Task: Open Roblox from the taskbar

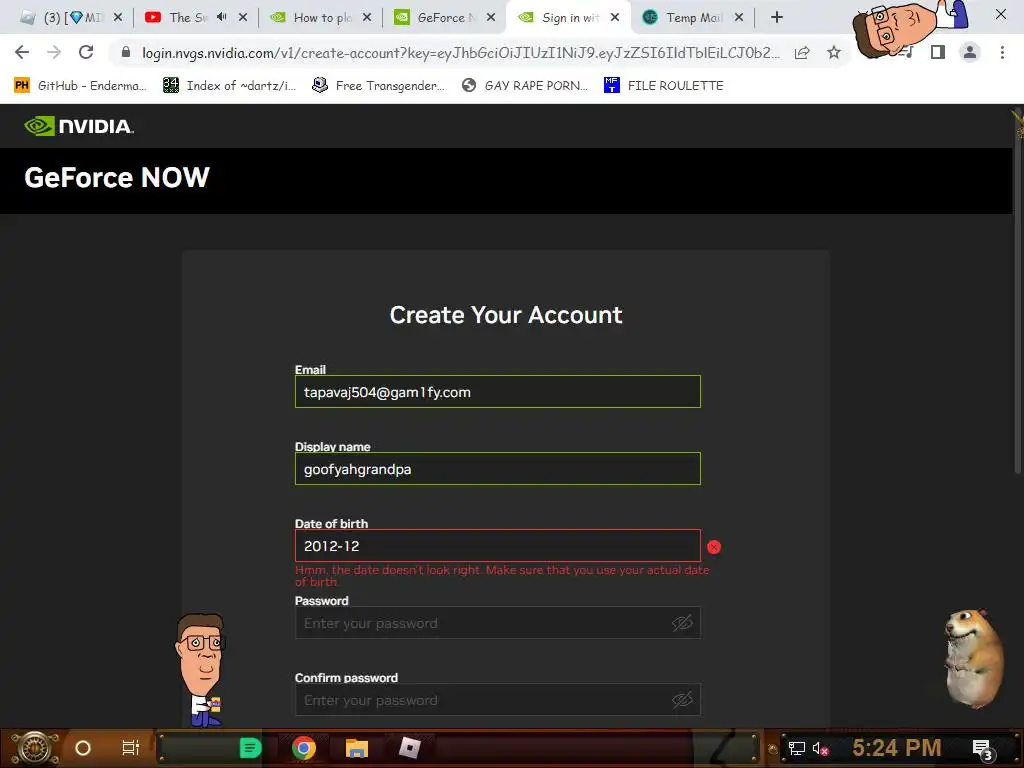Action: [409, 748]
